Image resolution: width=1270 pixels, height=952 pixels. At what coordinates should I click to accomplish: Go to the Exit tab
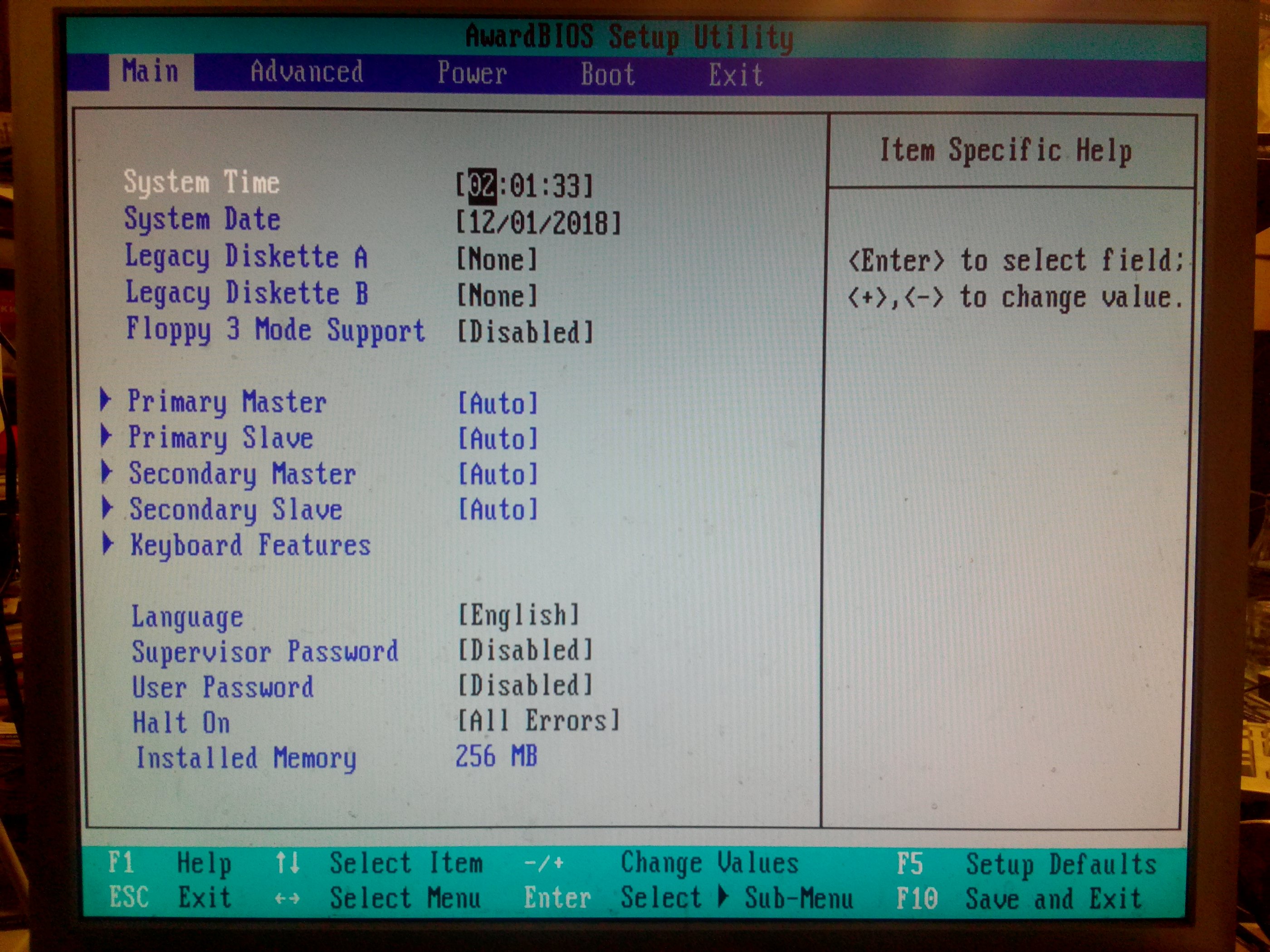click(736, 75)
